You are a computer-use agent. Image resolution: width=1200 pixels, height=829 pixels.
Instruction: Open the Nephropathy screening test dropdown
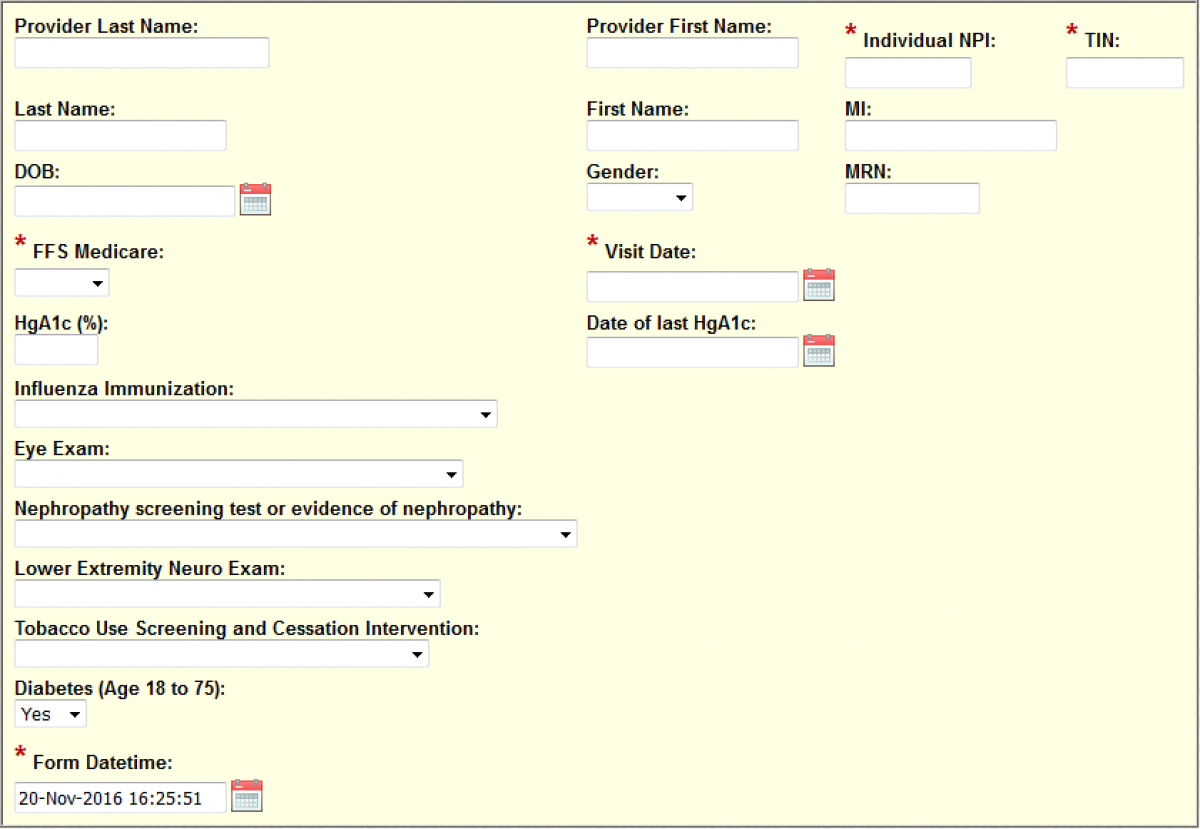coord(296,534)
